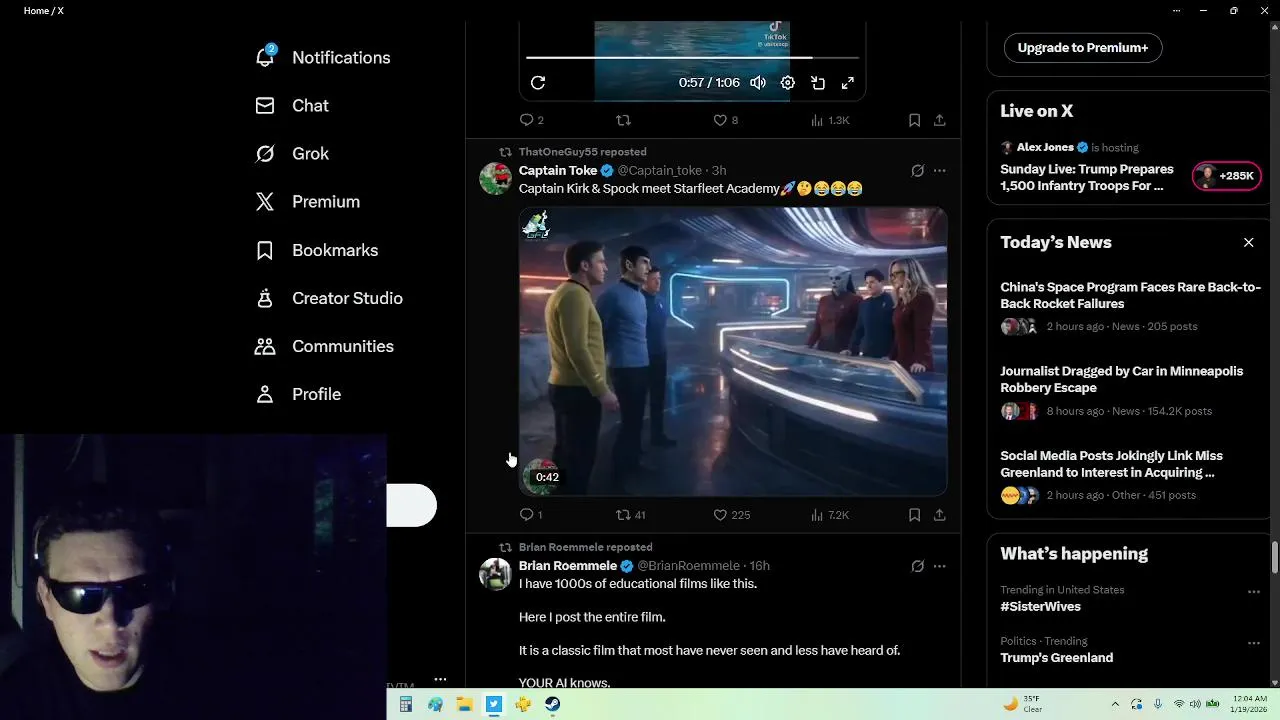
Task: Open File Explorer from the taskbar
Action: [x=464, y=704]
